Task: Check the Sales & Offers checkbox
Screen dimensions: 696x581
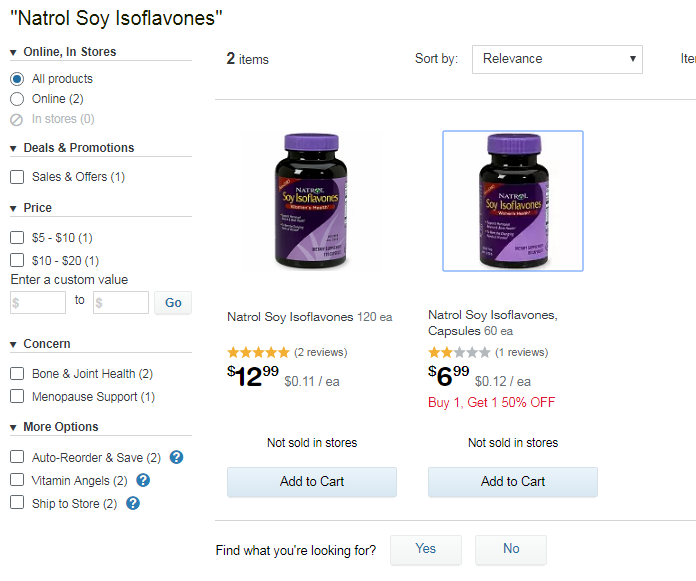Action: 17,177
